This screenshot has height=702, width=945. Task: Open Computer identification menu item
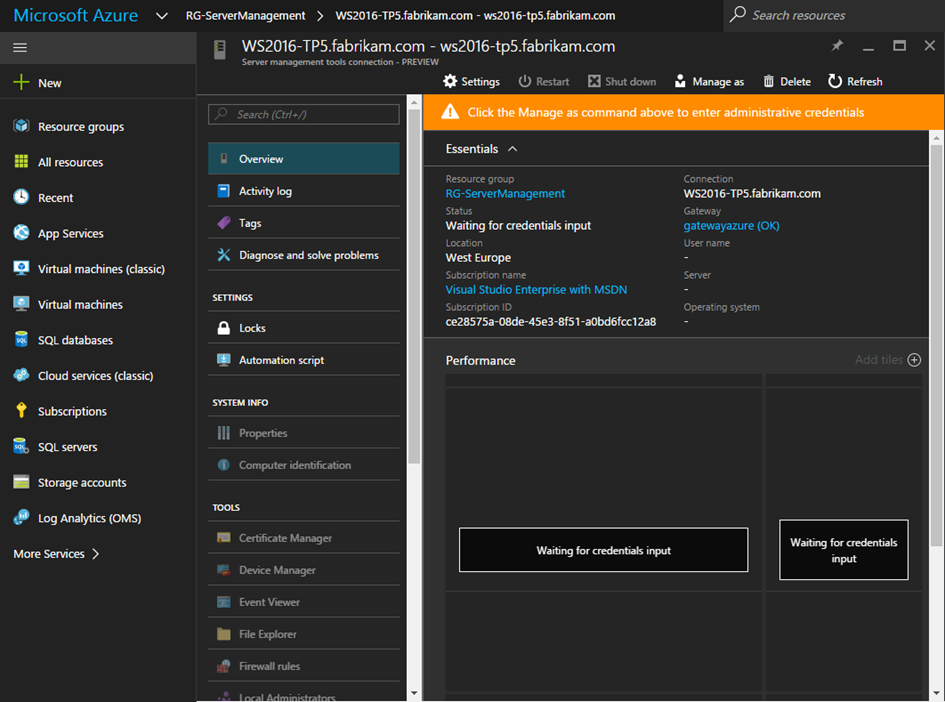click(x=304, y=465)
